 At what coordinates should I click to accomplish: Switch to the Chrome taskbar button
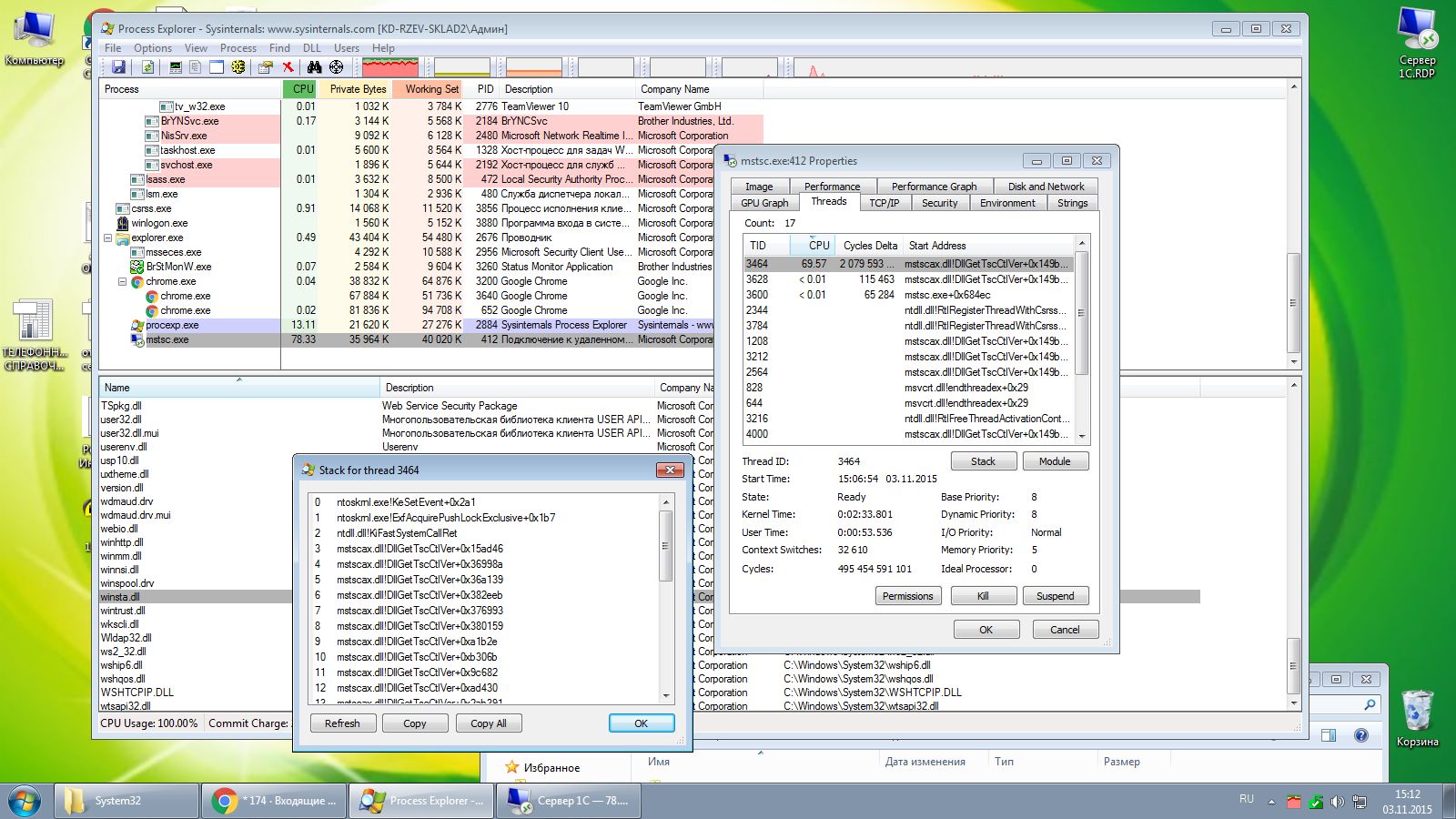click(x=274, y=801)
